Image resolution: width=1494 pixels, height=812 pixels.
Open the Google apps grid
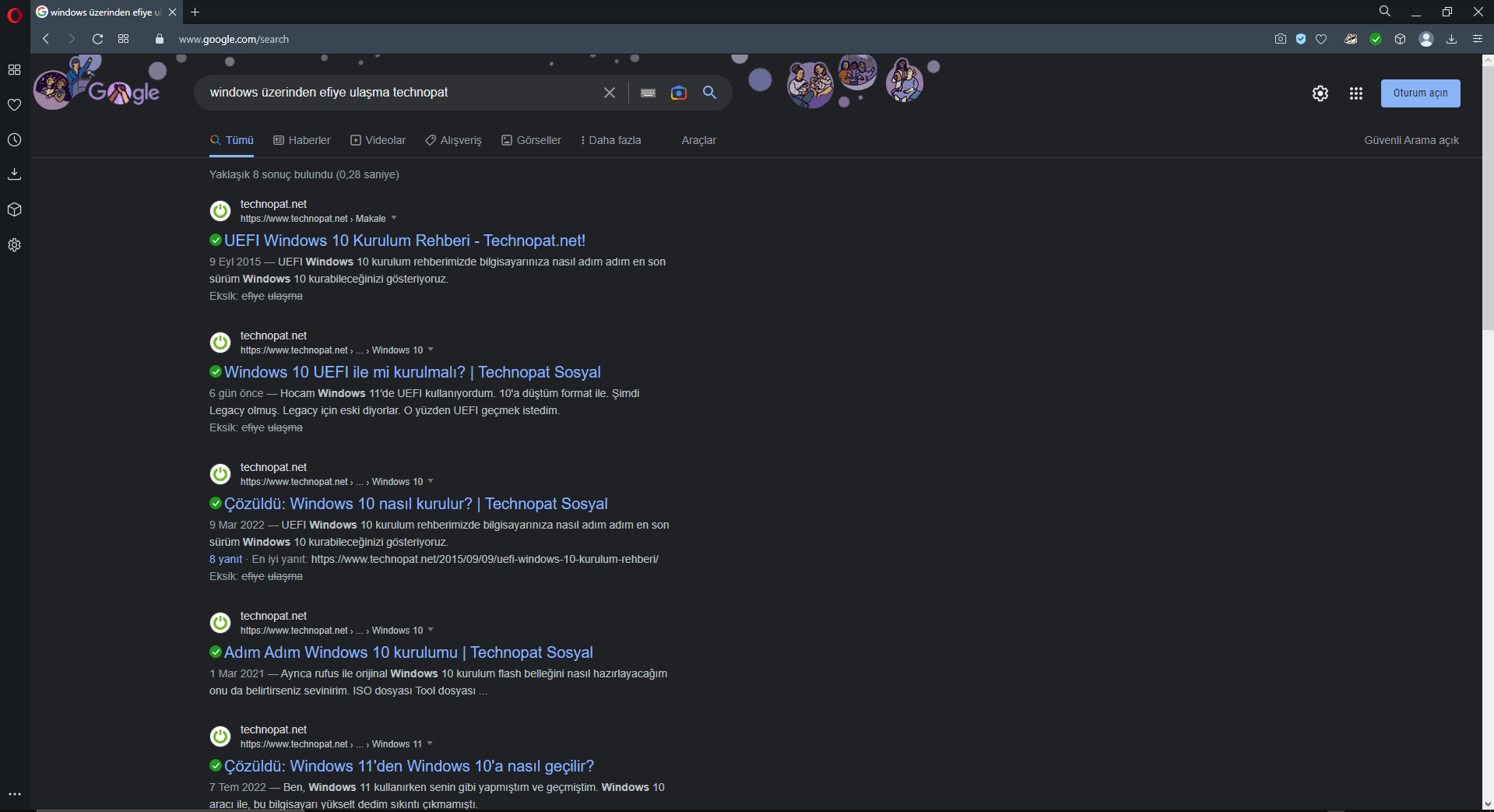pyautogui.click(x=1356, y=93)
